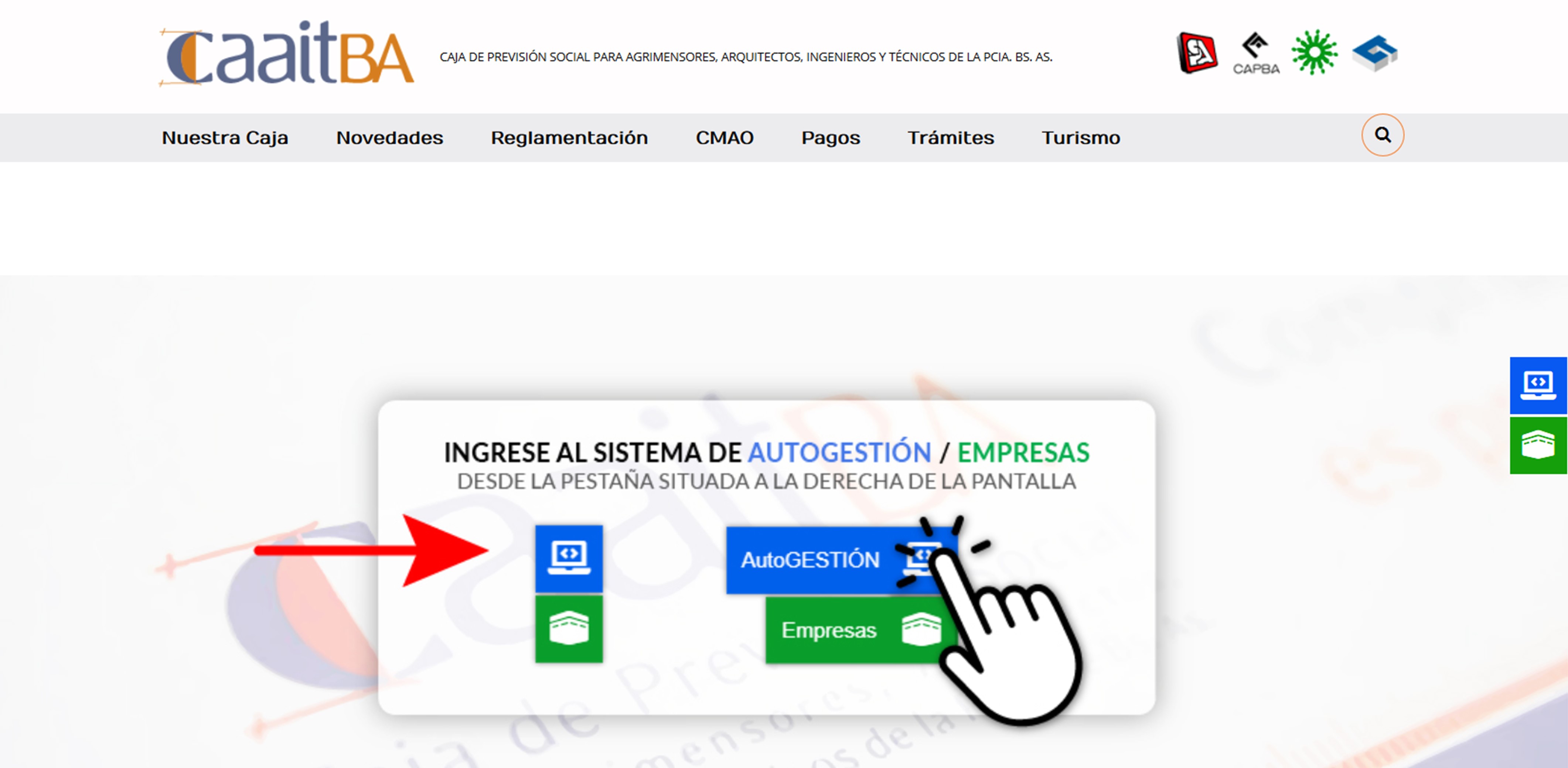
Task: Open the Trámites menu
Action: 951,137
